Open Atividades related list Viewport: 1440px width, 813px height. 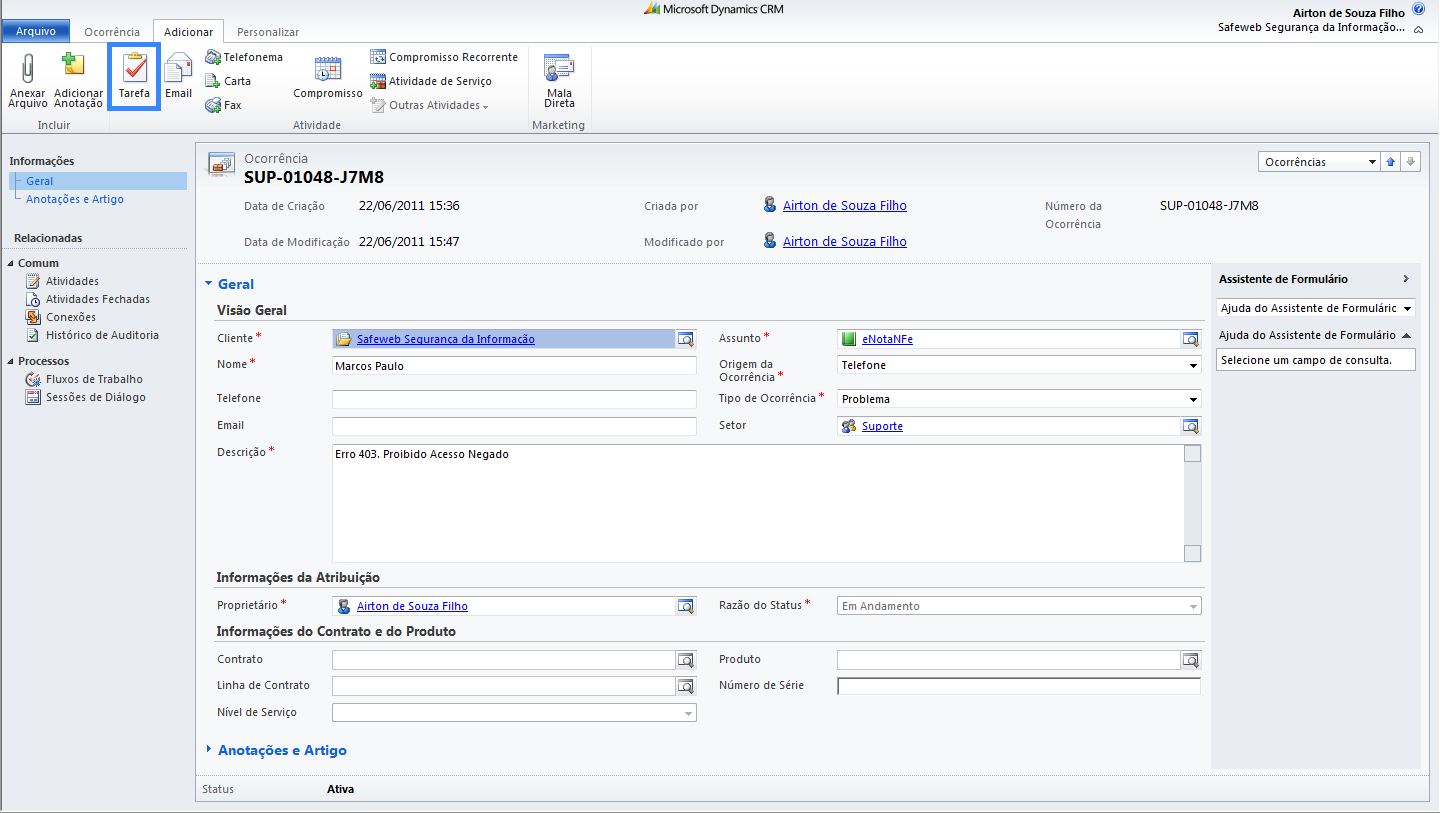point(72,281)
